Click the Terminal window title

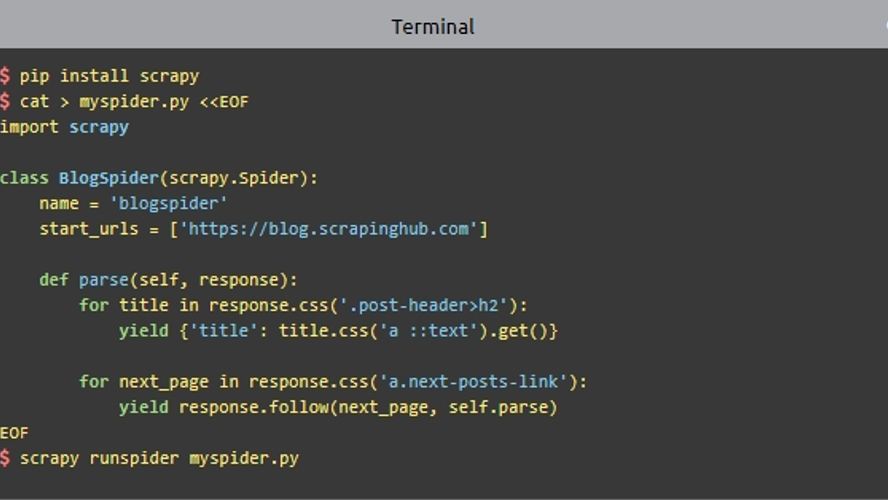point(433,26)
